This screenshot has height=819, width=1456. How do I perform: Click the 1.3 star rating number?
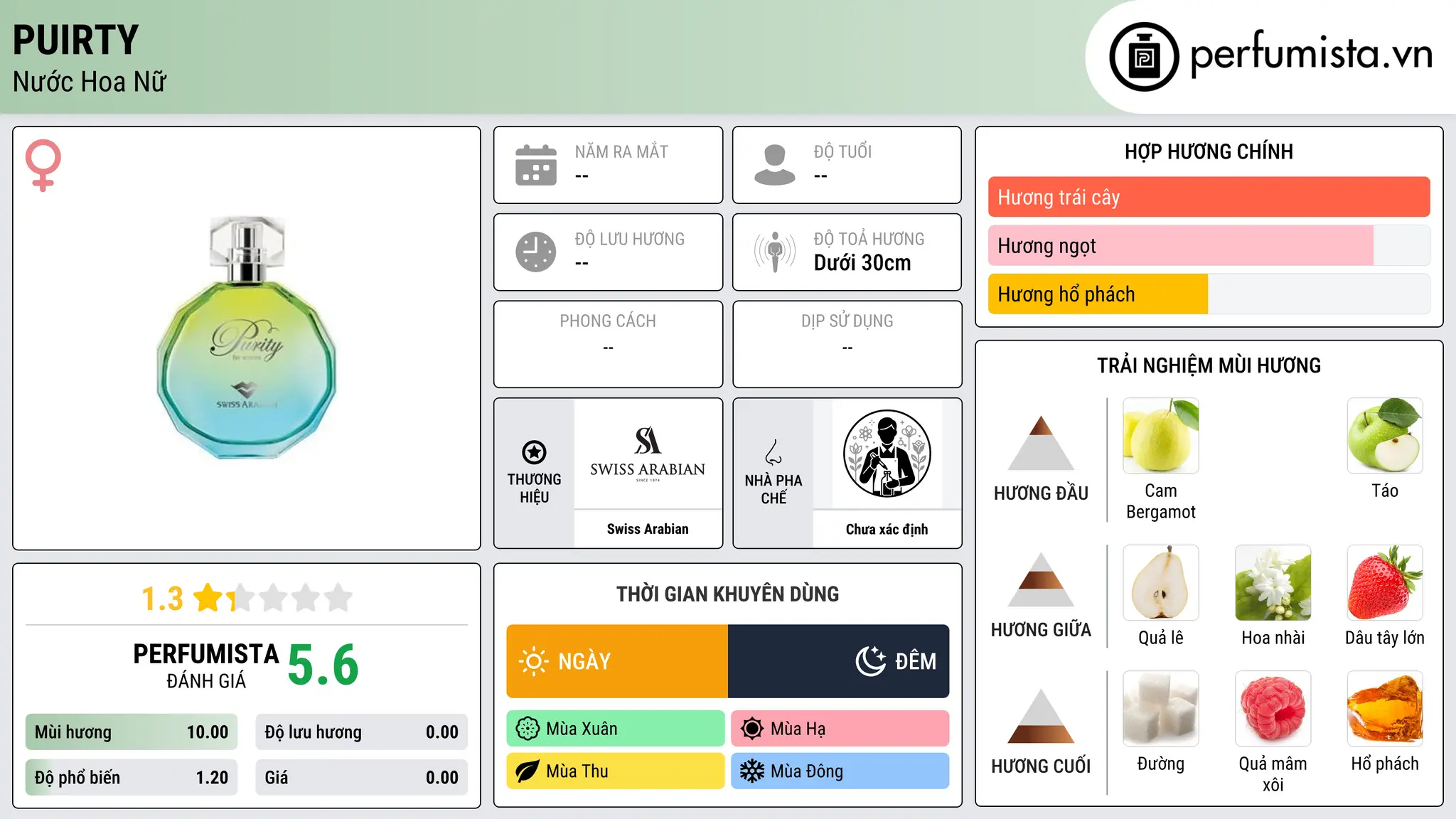coord(162,599)
